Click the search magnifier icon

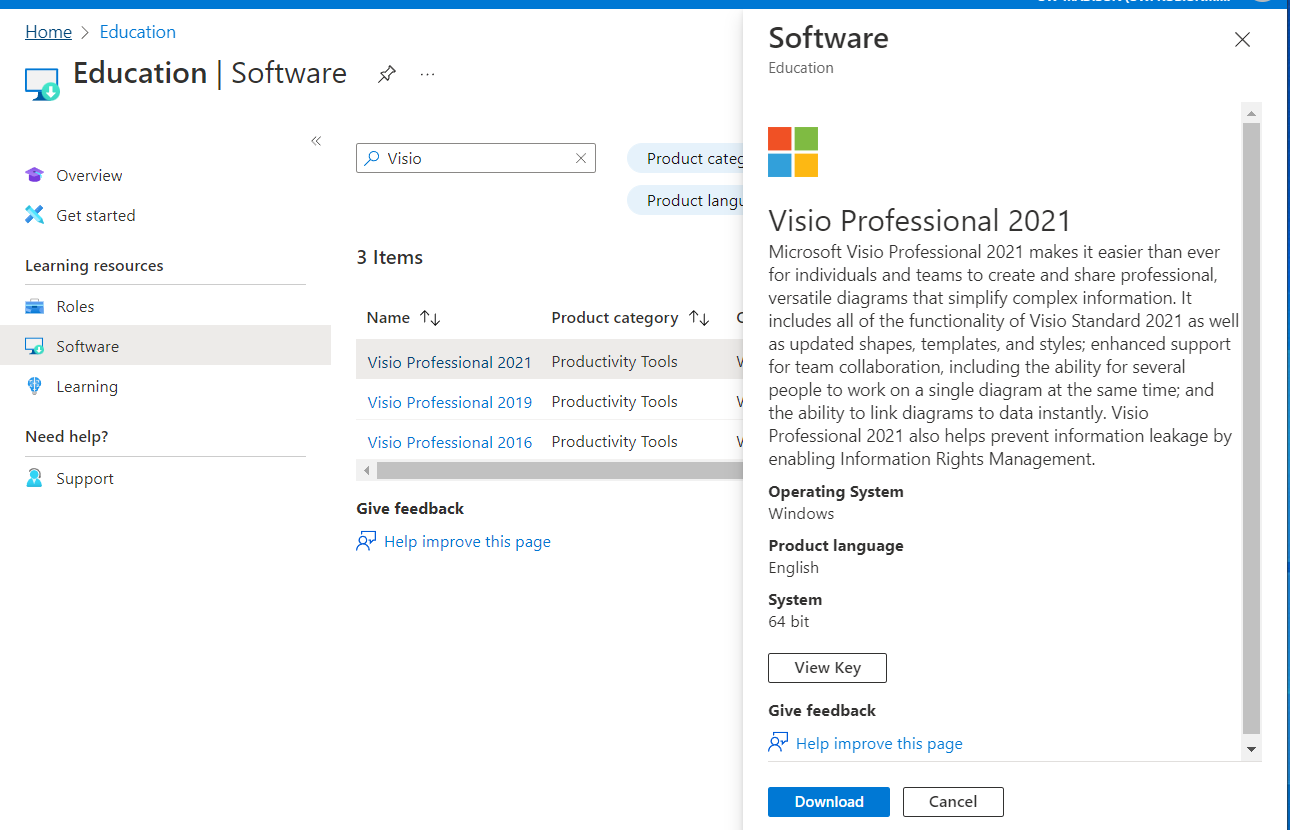(x=372, y=158)
